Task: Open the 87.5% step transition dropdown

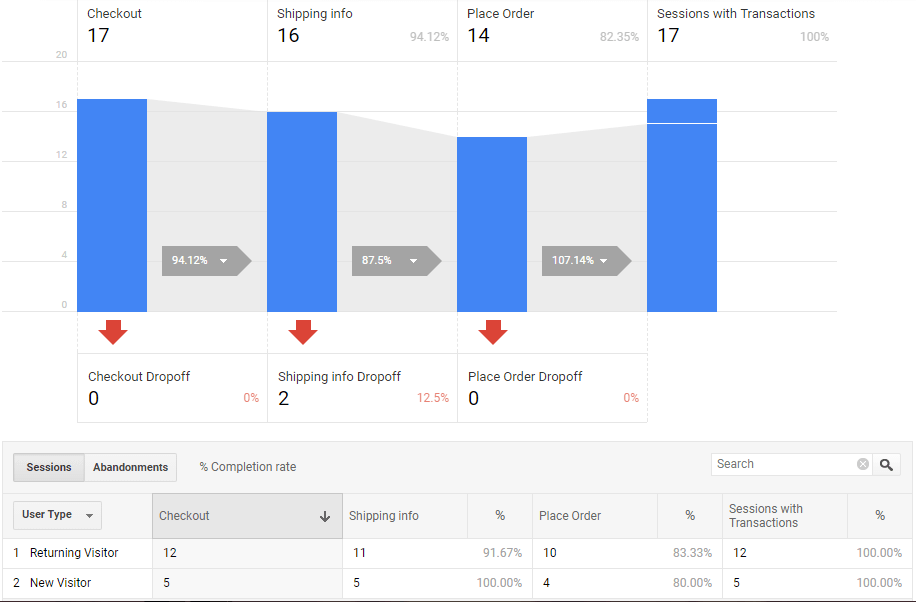Action: pyautogui.click(x=396, y=261)
